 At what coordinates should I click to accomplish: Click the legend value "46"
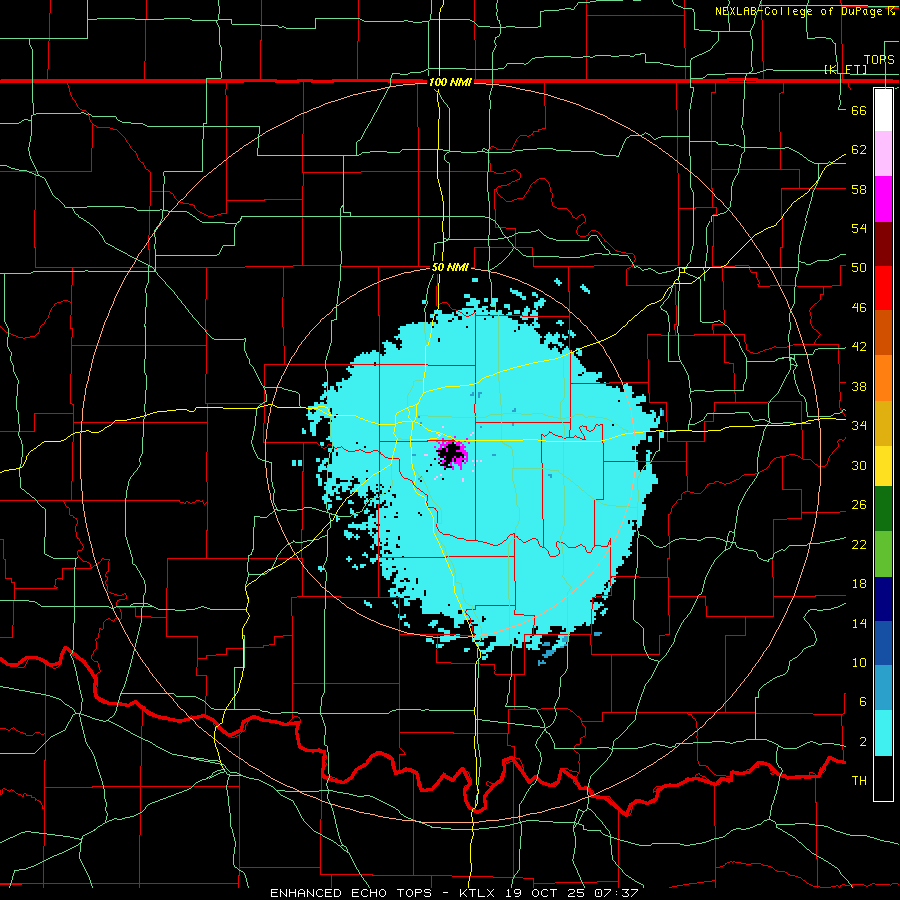tap(859, 308)
